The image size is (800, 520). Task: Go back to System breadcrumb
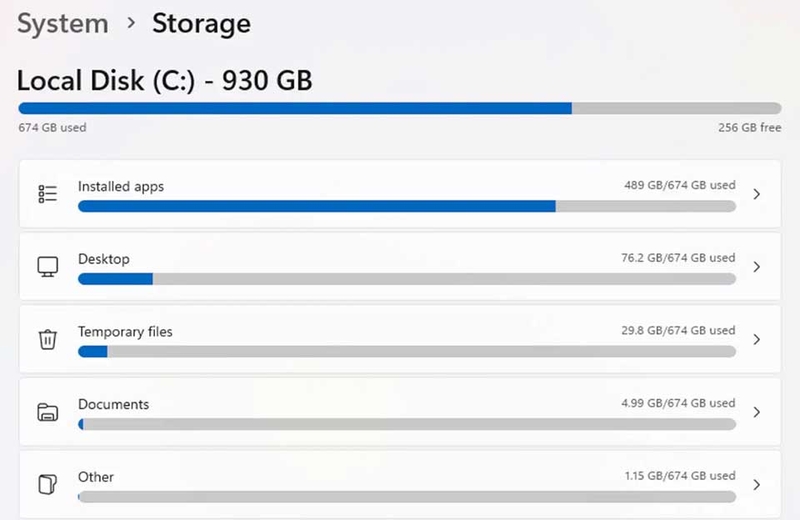click(63, 24)
